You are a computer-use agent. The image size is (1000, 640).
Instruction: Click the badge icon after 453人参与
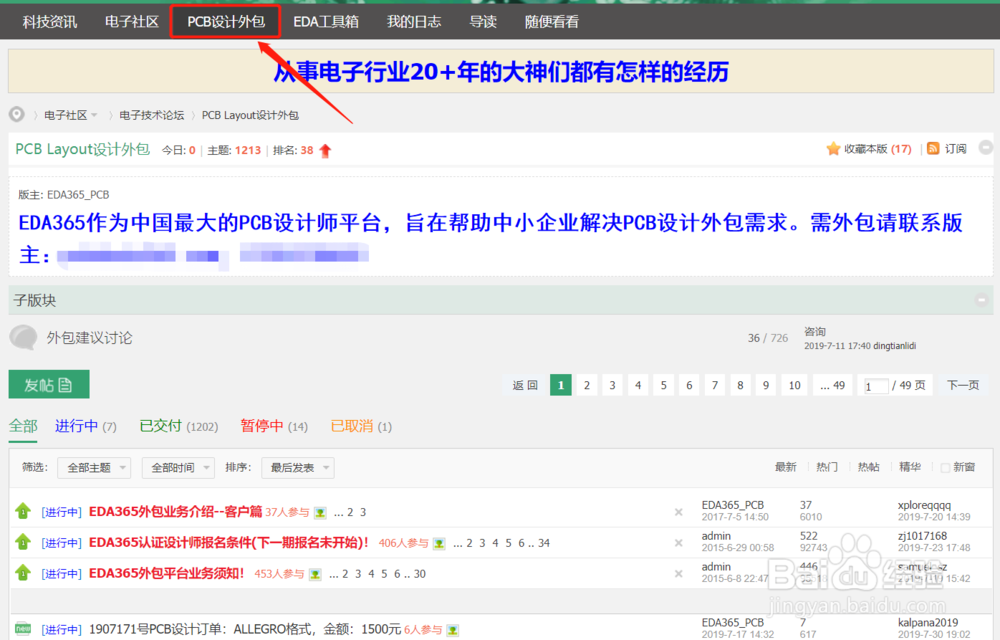(x=315, y=574)
